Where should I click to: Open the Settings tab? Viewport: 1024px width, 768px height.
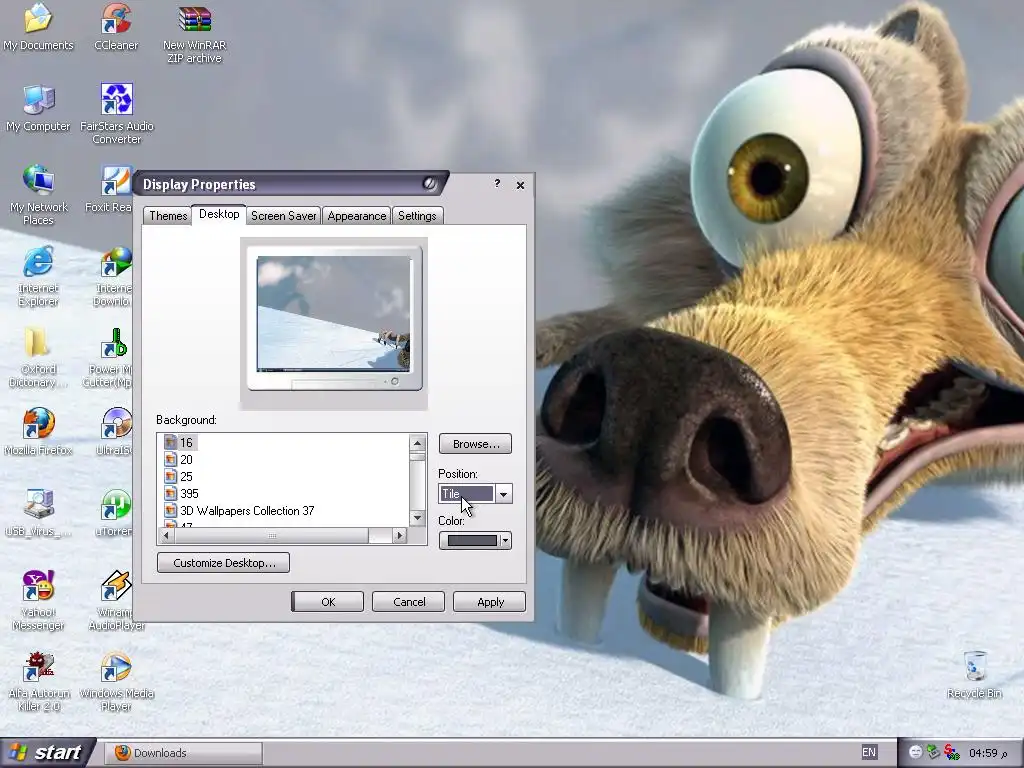[x=417, y=216]
